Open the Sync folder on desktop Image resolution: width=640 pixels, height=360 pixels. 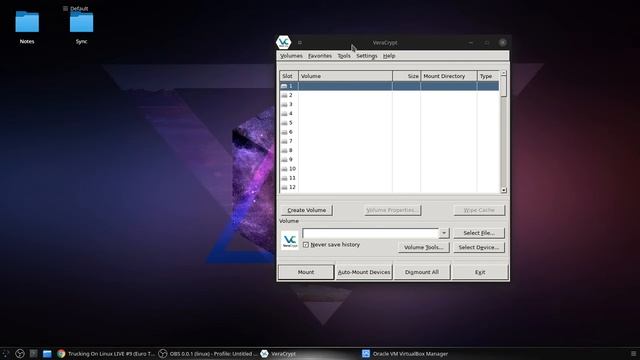(x=81, y=22)
